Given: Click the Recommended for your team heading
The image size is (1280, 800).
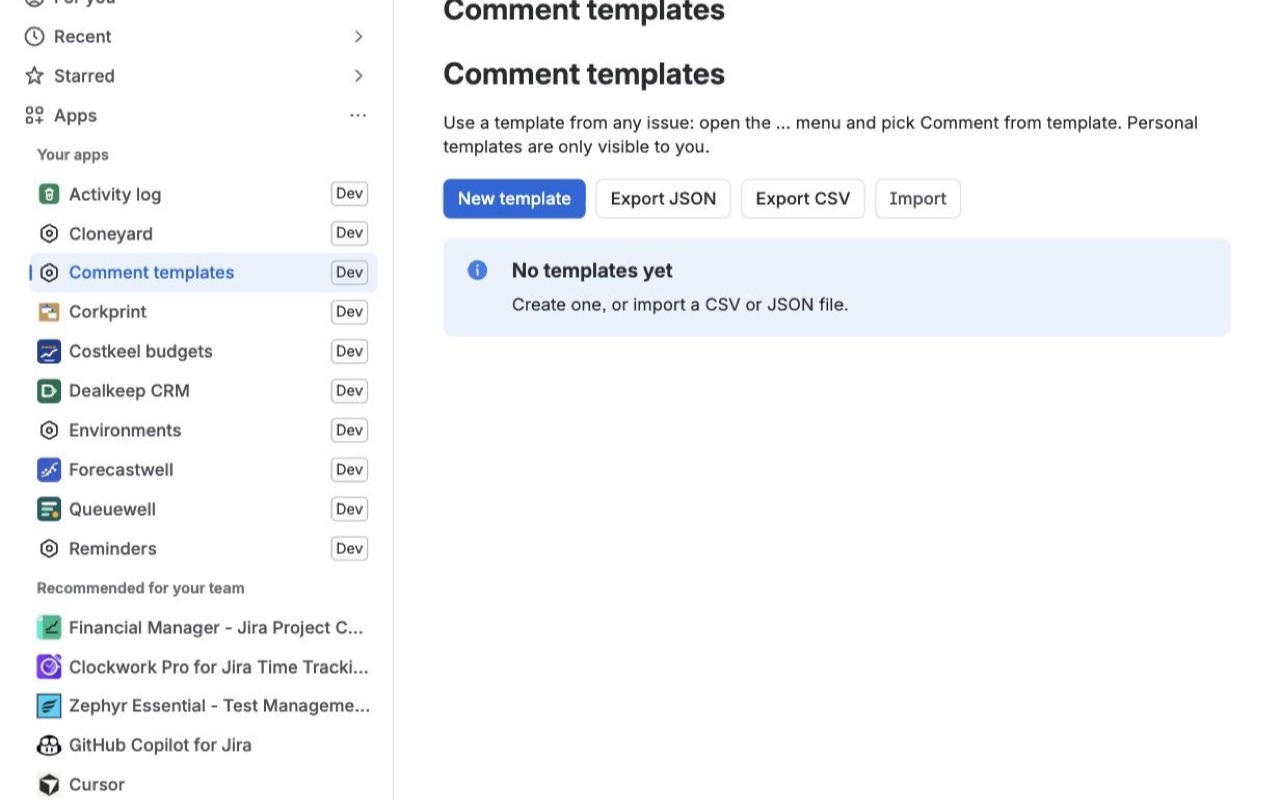Looking at the screenshot, I should point(141,588).
